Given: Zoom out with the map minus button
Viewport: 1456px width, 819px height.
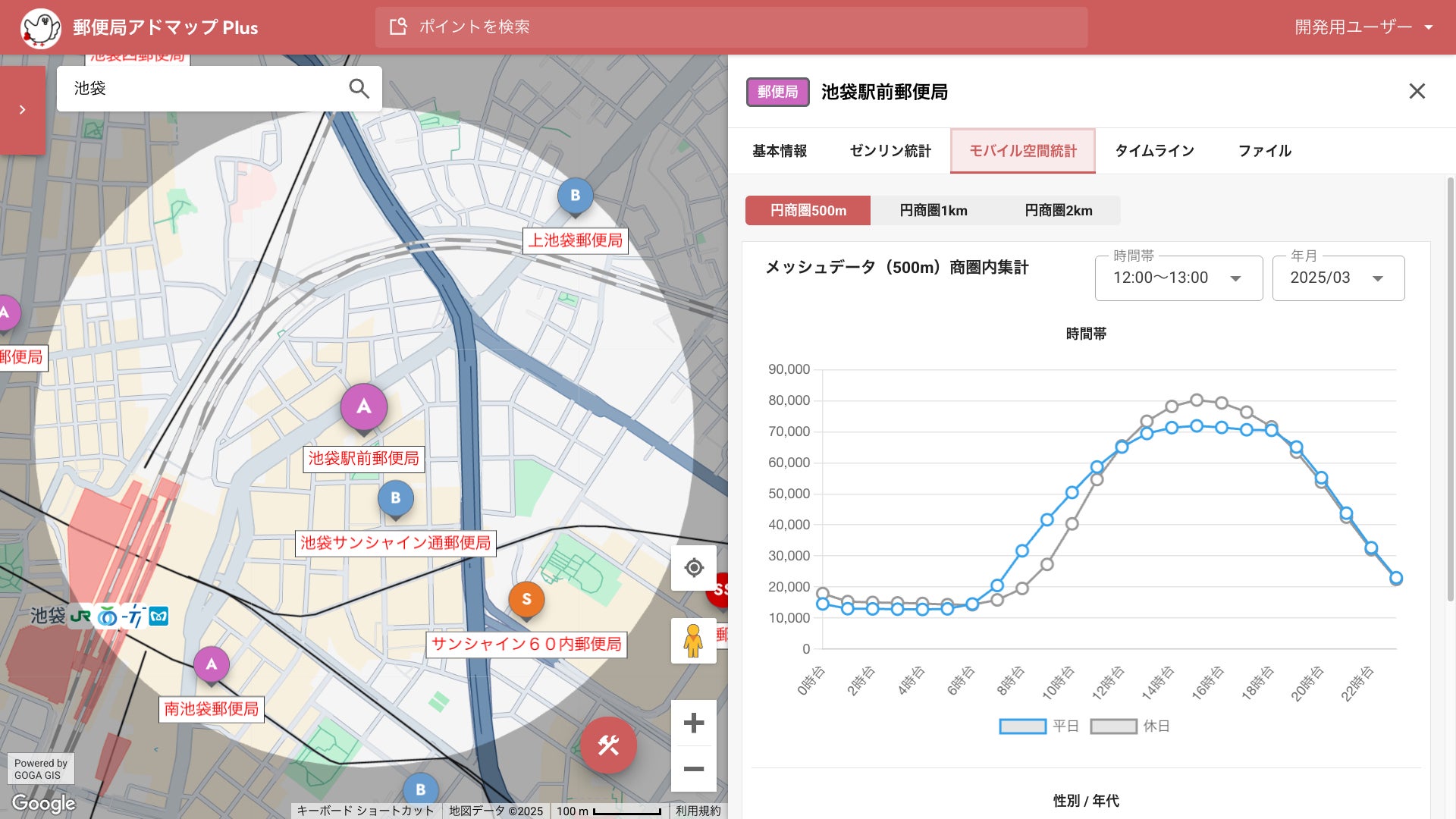Looking at the screenshot, I should coord(693,769).
